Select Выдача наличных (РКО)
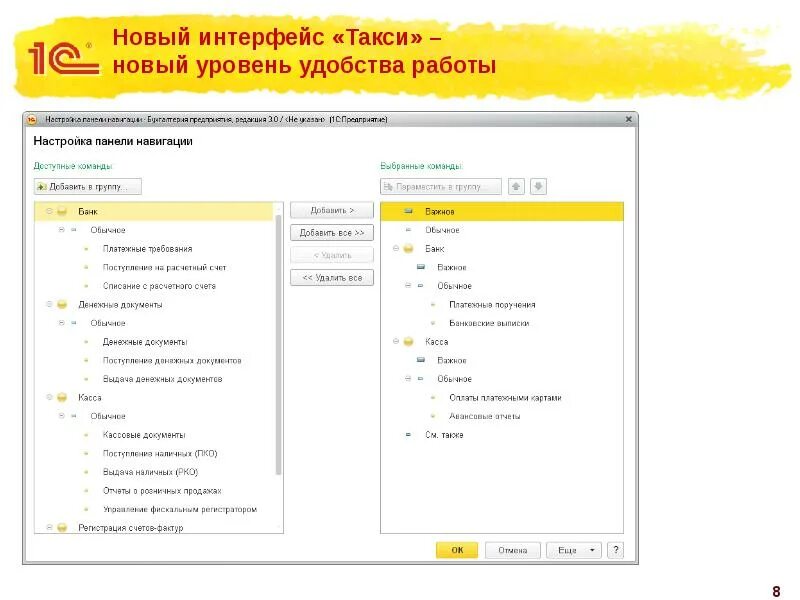 (151, 472)
